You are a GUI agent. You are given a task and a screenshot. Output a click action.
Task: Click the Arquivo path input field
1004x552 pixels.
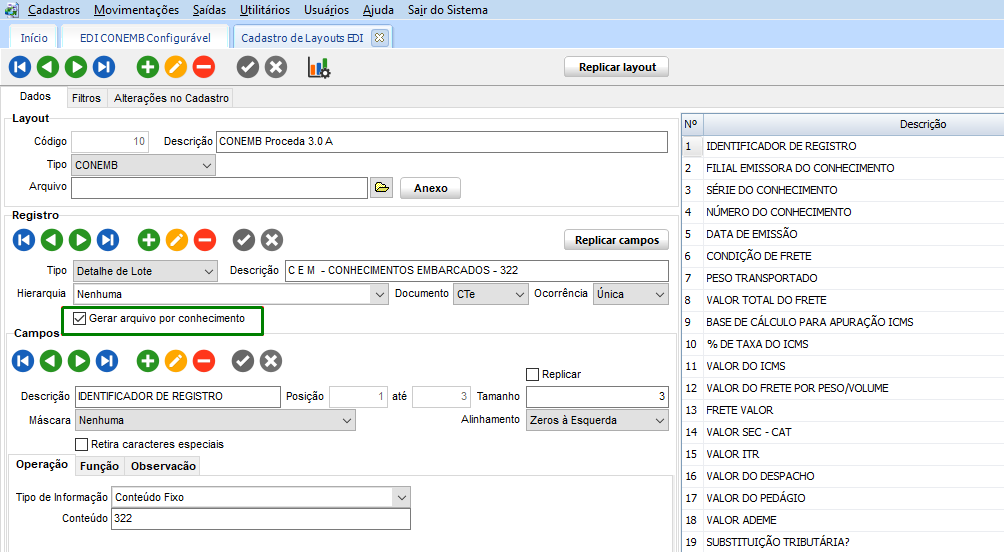220,188
